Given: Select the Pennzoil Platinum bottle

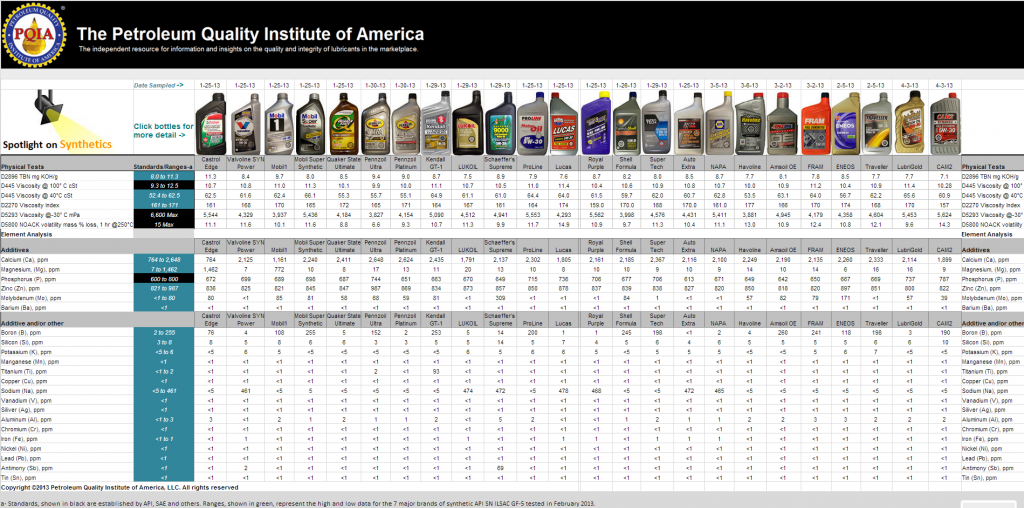Looking at the screenshot, I should [405, 123].
